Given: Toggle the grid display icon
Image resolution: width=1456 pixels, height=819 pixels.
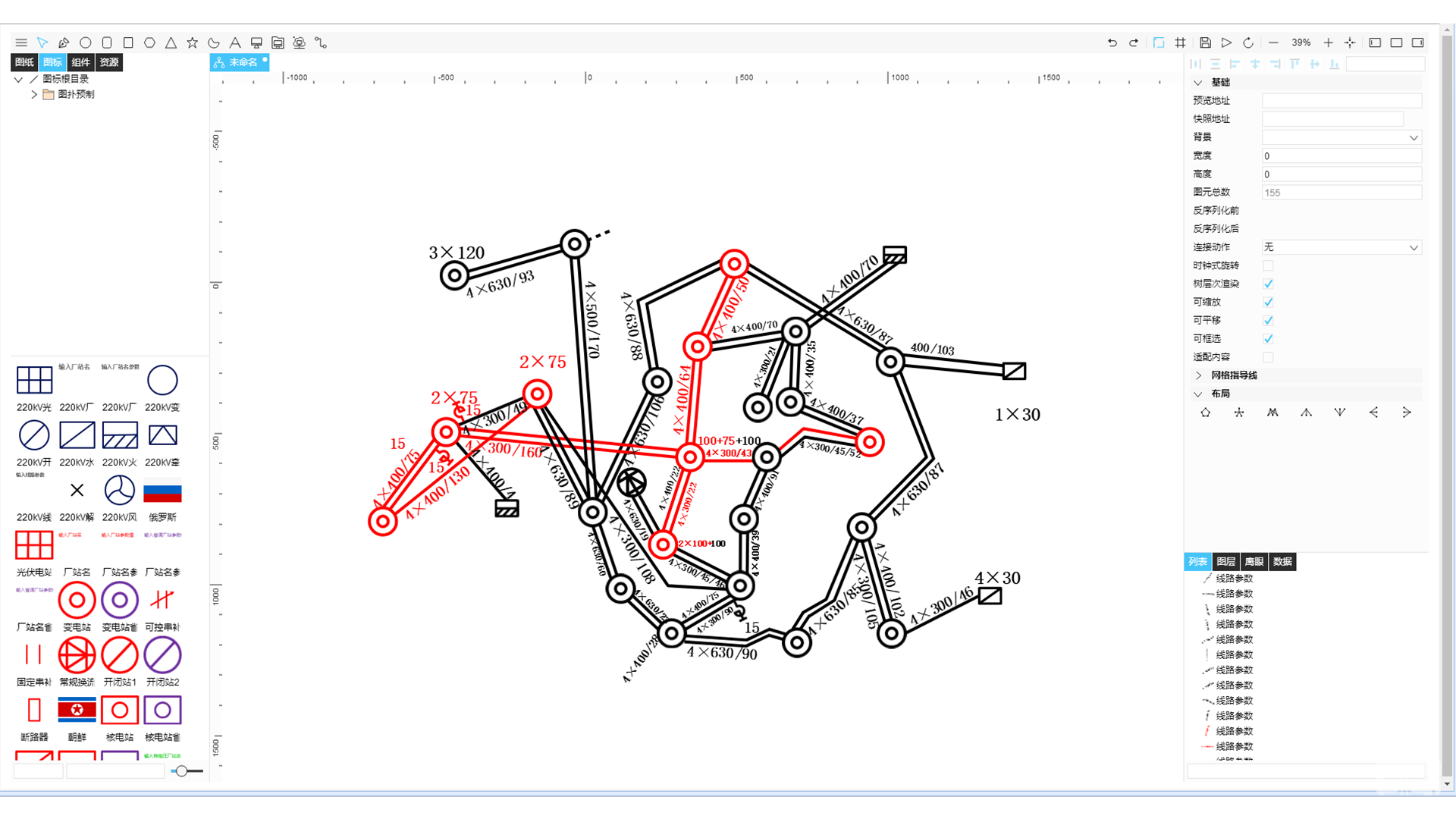Looking at the screenshot, I should [x=1180, y=43].
